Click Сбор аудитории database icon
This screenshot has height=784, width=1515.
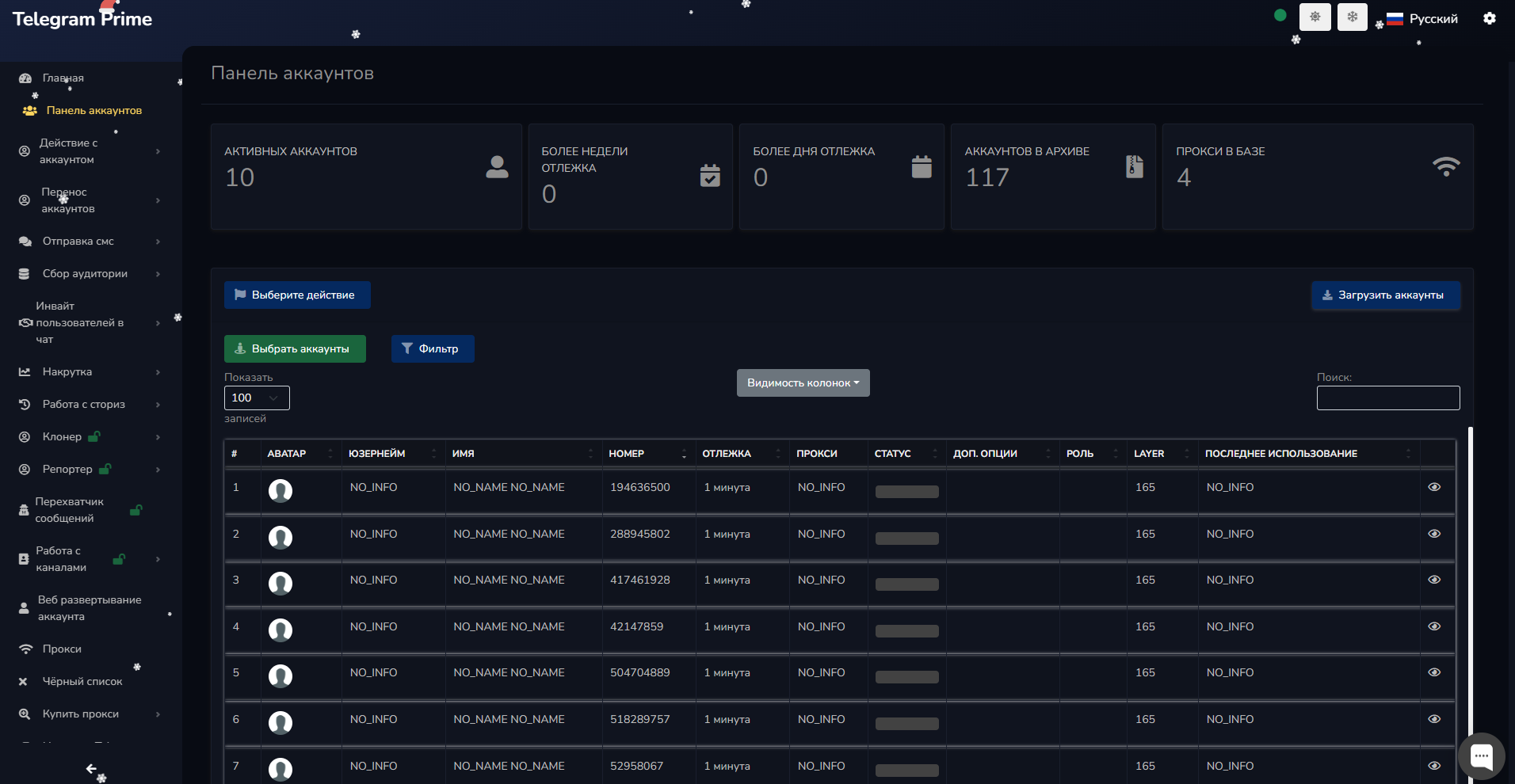[x=25, y=273]
